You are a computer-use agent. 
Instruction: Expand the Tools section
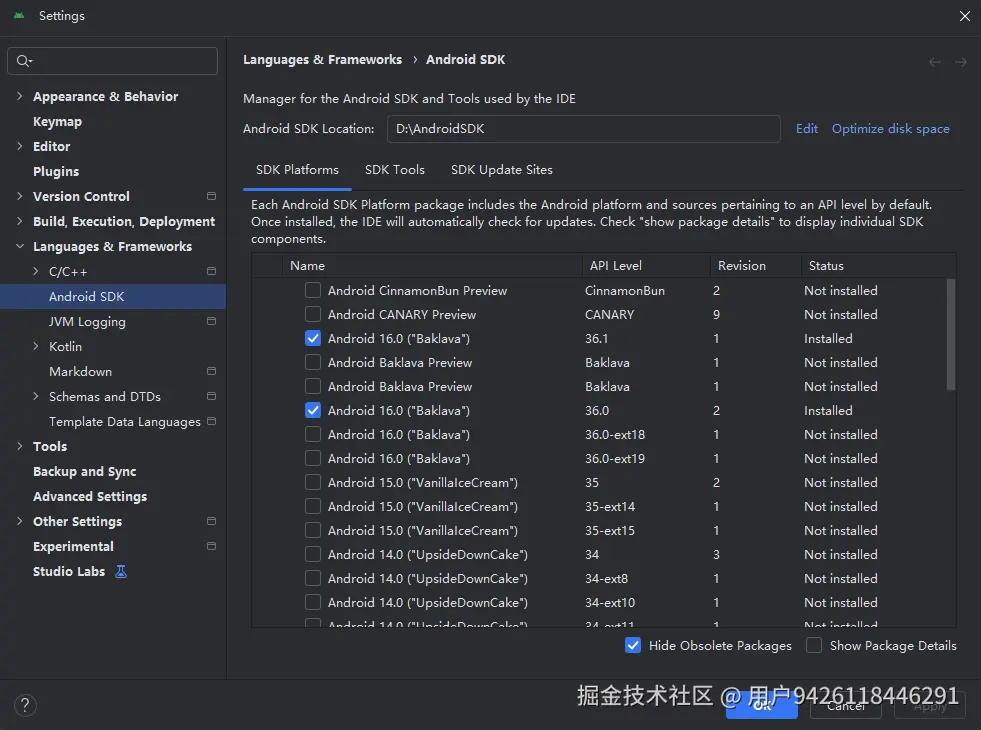[x=19, y=446]
